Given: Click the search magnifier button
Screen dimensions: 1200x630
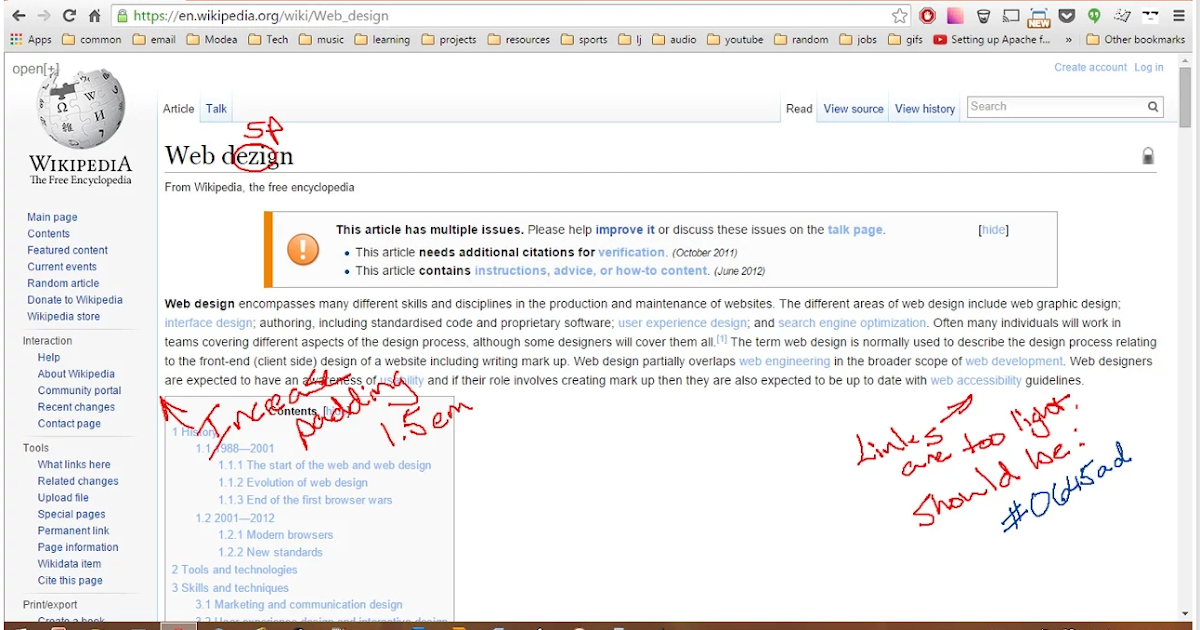Looking at the screenshot, I should (x=1153, y=106).
